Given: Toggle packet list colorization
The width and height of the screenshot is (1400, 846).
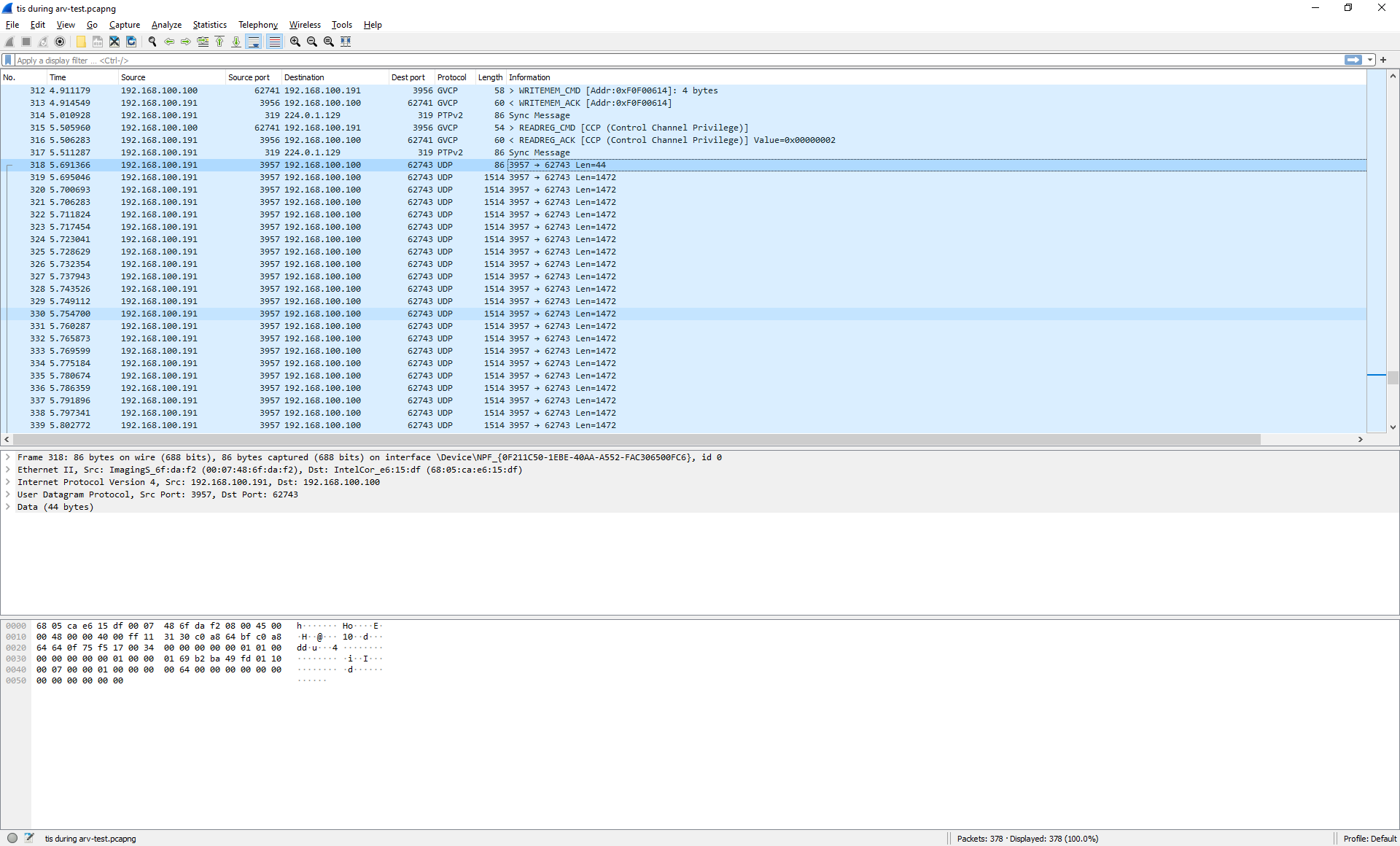Looking at the screenshot, I should pyautogui.click(x=274, y=42).
